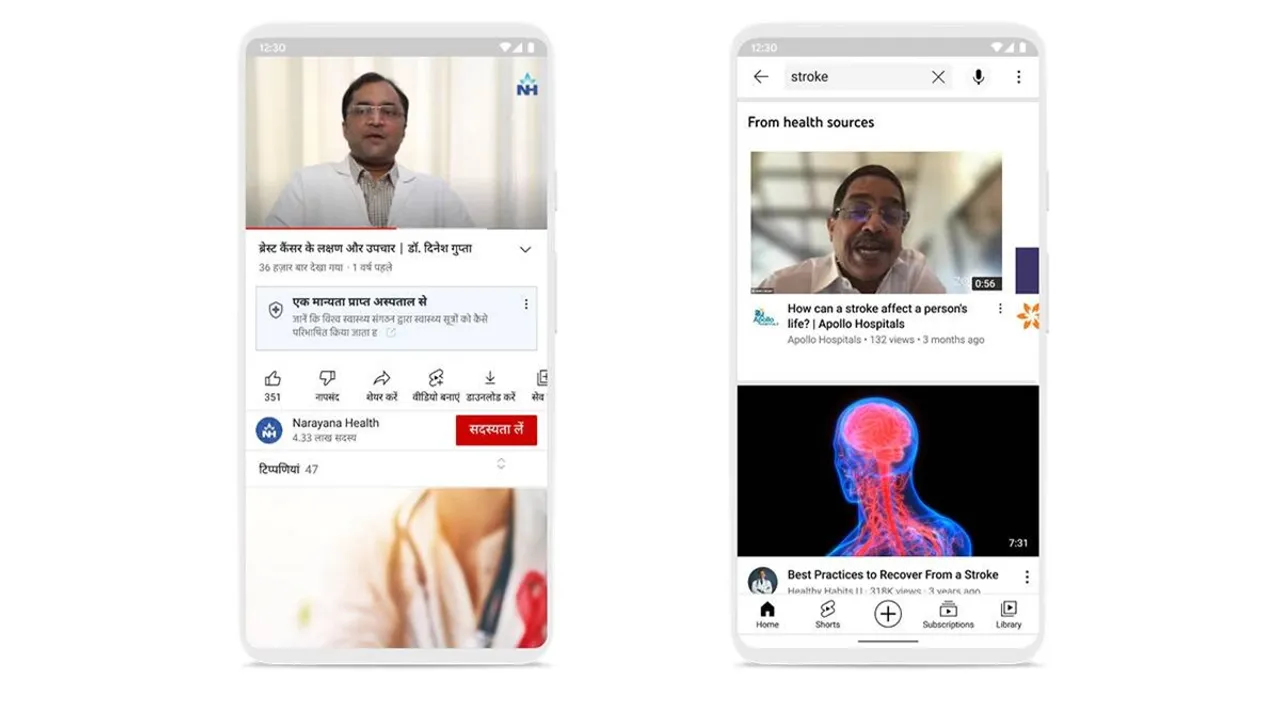The image size is (1280, 720).
Task: Open options for Best Practices stroke video
Action: (1026, 577)
